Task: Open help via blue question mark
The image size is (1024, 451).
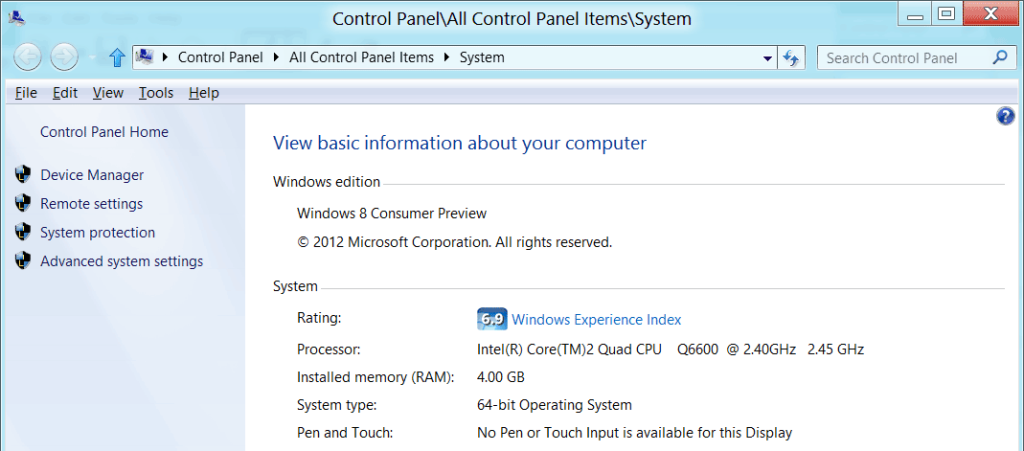Action: tap(1005, 117)
